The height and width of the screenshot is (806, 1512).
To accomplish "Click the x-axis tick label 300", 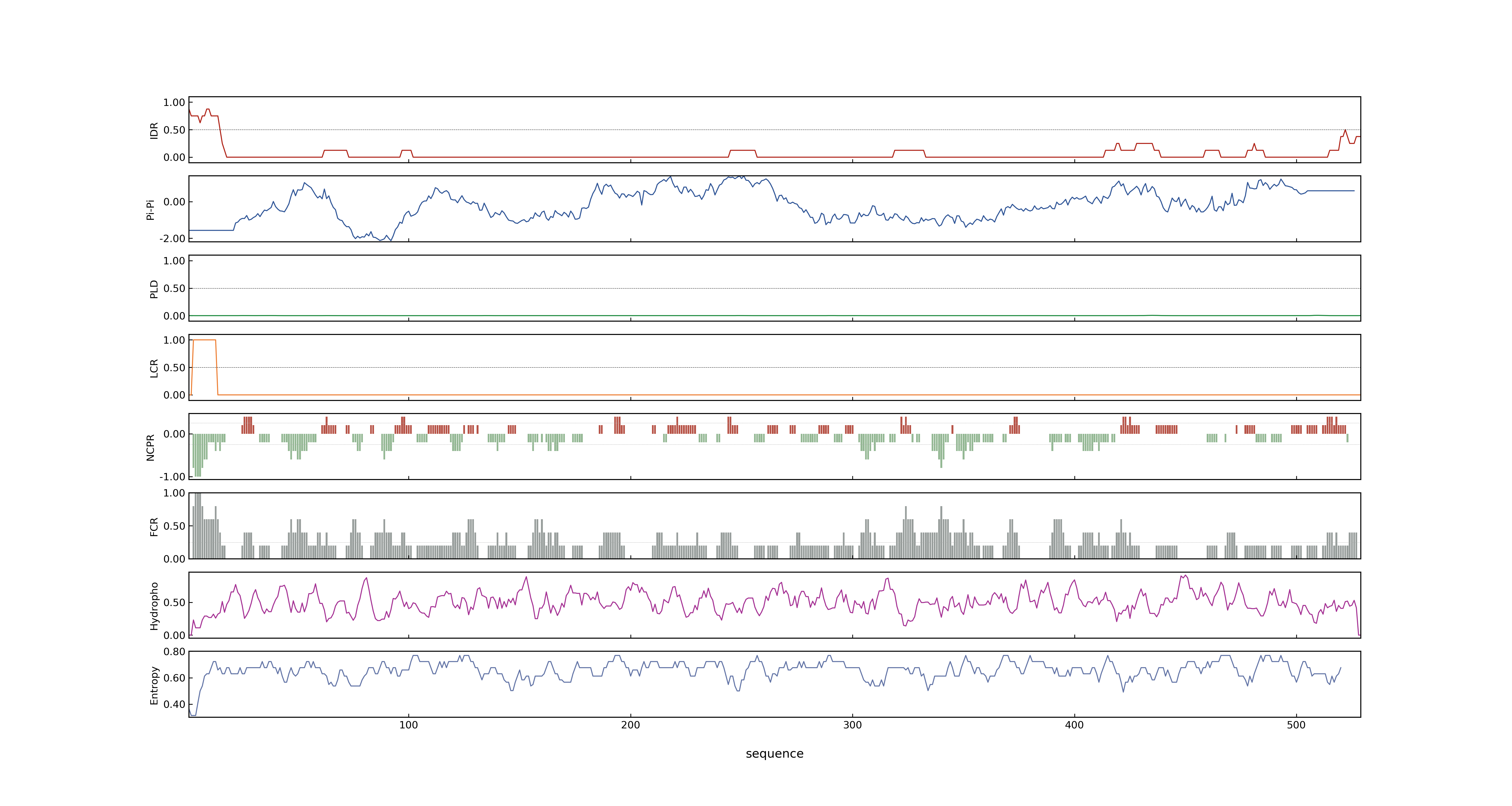I will [852, 725].
